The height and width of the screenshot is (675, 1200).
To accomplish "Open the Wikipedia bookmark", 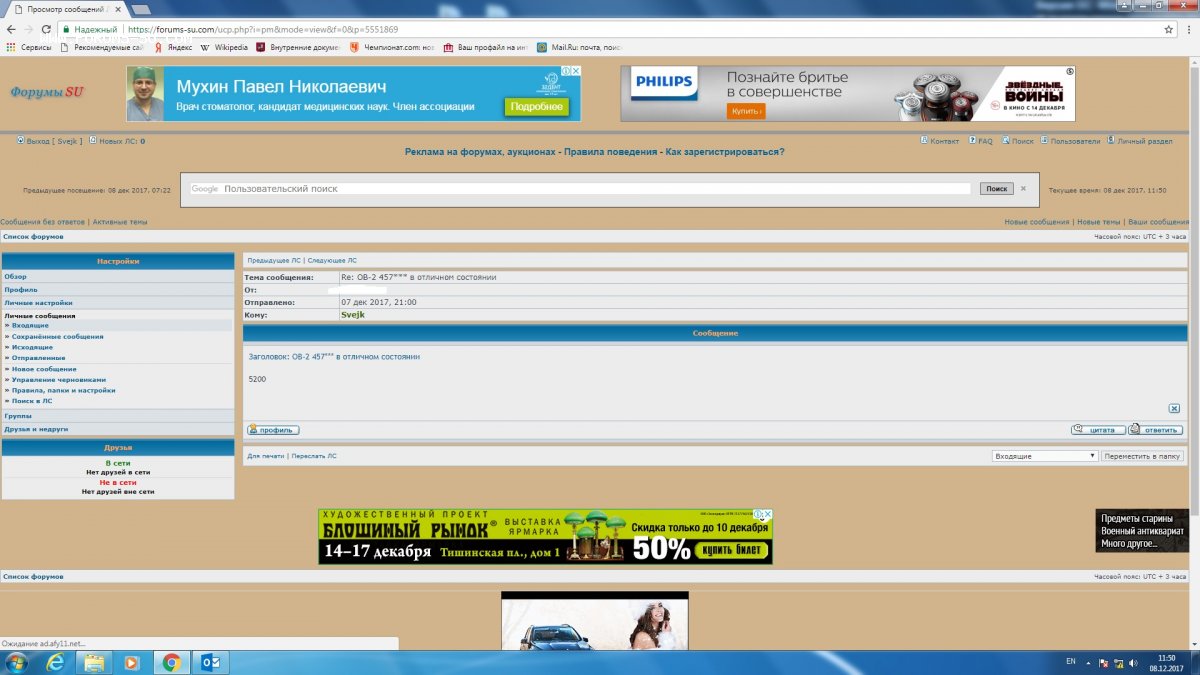I will tap(224, 47).
